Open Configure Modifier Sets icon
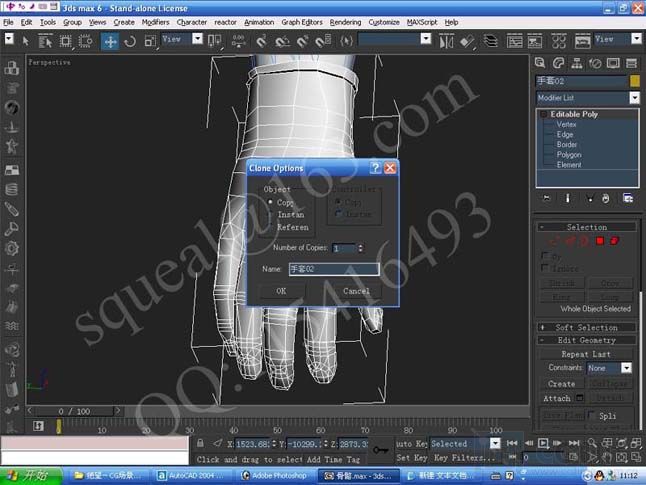646x485 pixels. (627, 198)
